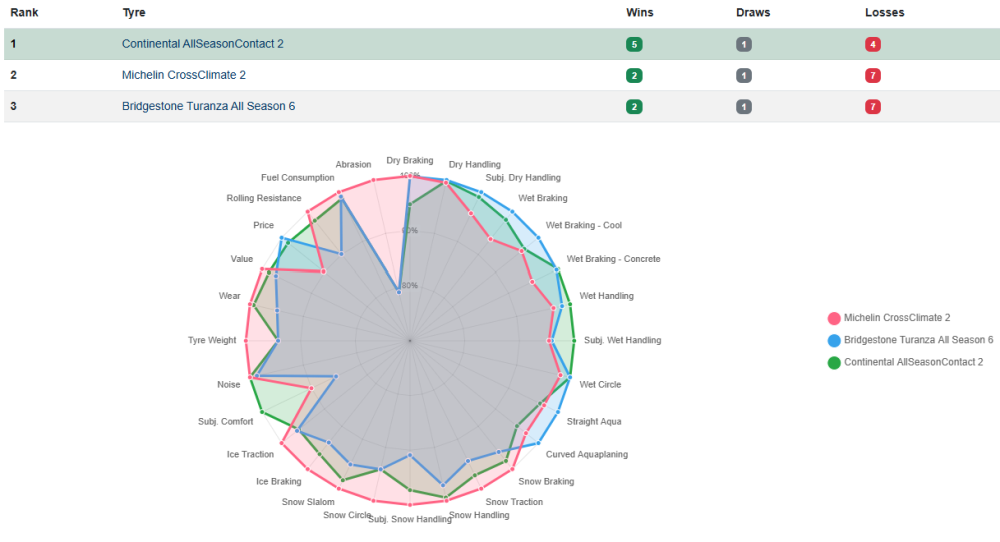Click the Wet Braking - Concrete label
This screenshot has width=1000, height=542.
click(x=614, y=259)
